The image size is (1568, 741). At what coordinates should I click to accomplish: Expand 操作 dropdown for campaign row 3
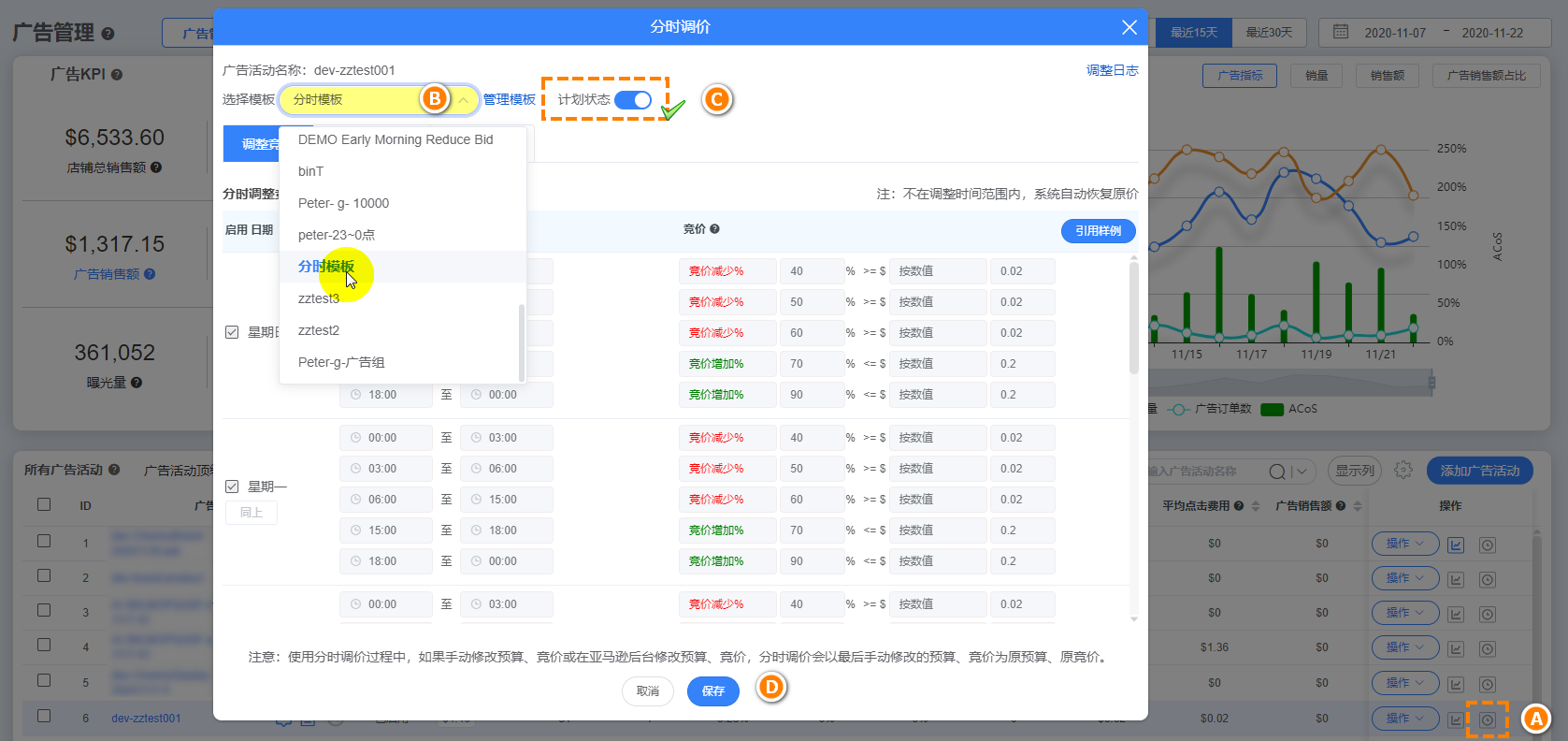coord(1405,613)
